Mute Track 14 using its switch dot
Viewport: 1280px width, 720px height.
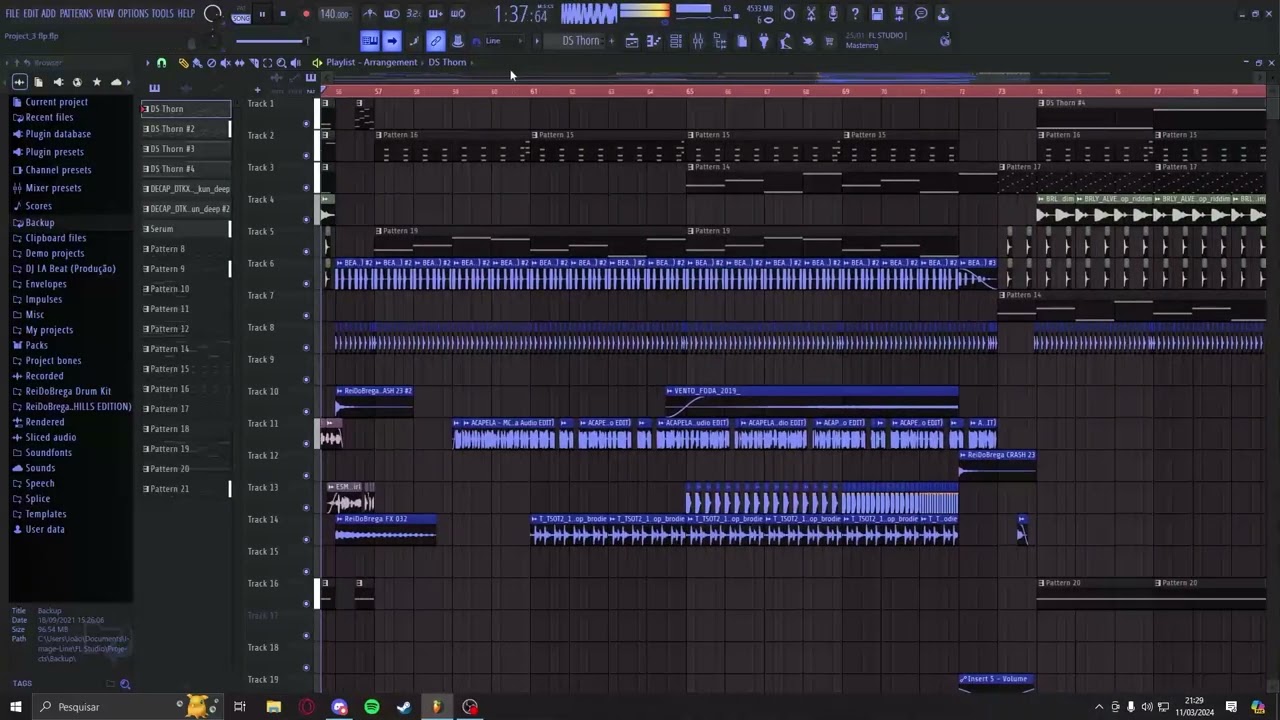(x=306, y=540)
